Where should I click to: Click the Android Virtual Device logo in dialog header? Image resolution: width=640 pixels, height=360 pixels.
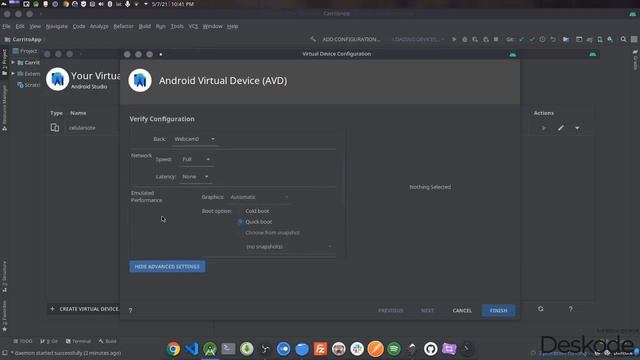pyautogui.click(x=140, y=80)
